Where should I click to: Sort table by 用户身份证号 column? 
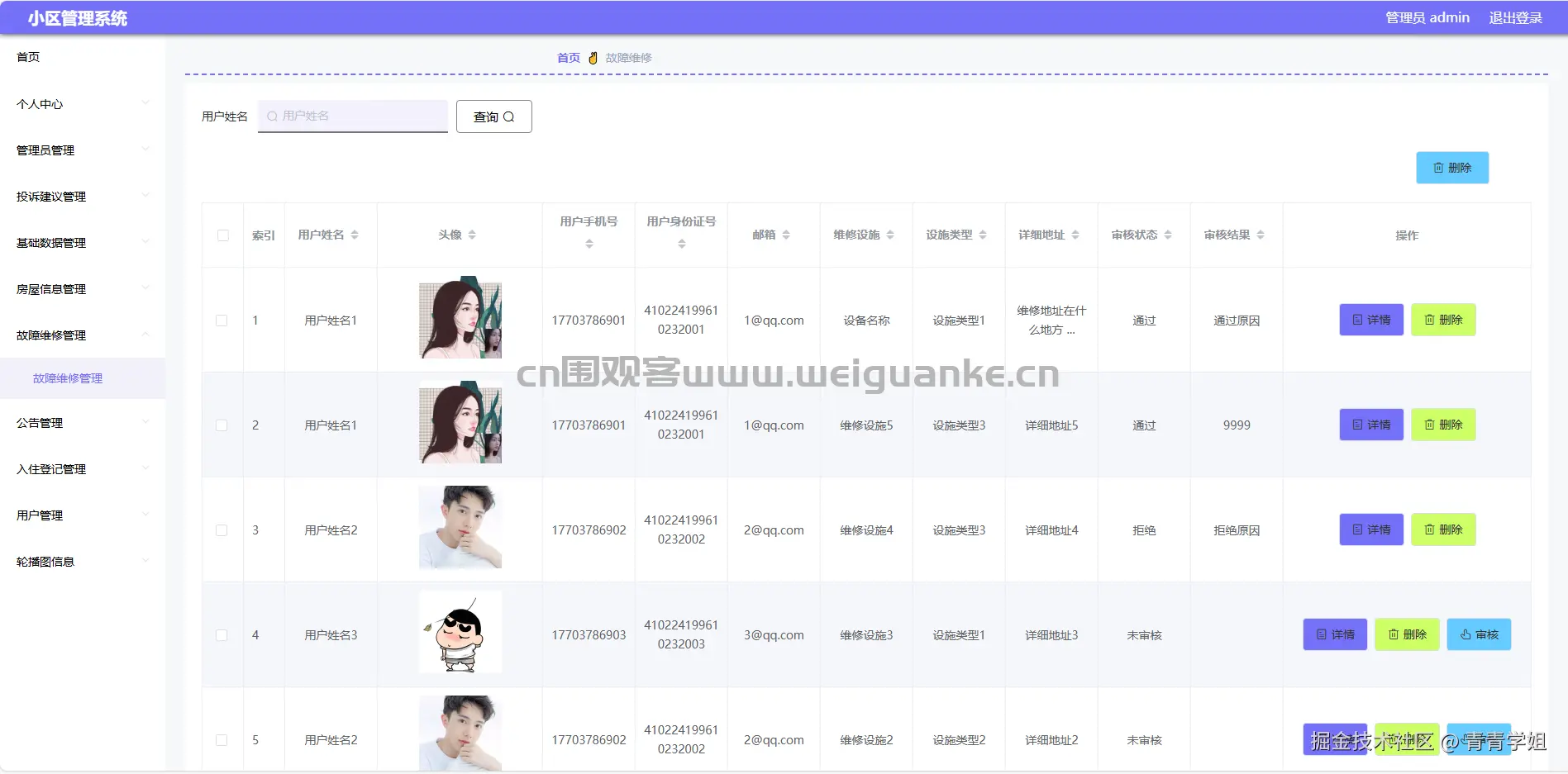tap(682, 244)
